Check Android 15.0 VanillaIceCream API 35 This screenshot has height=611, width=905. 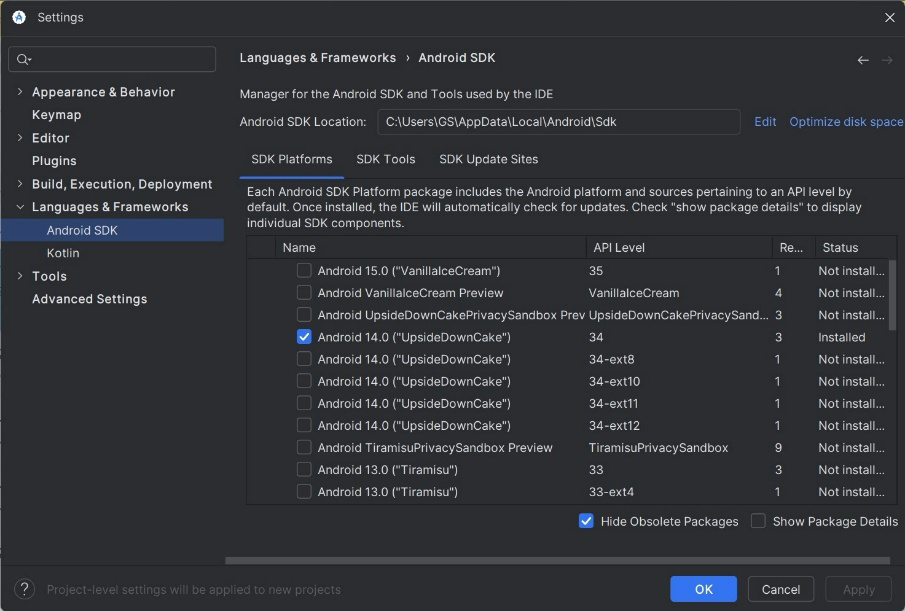pyautogui.click(x=304, y=270)
